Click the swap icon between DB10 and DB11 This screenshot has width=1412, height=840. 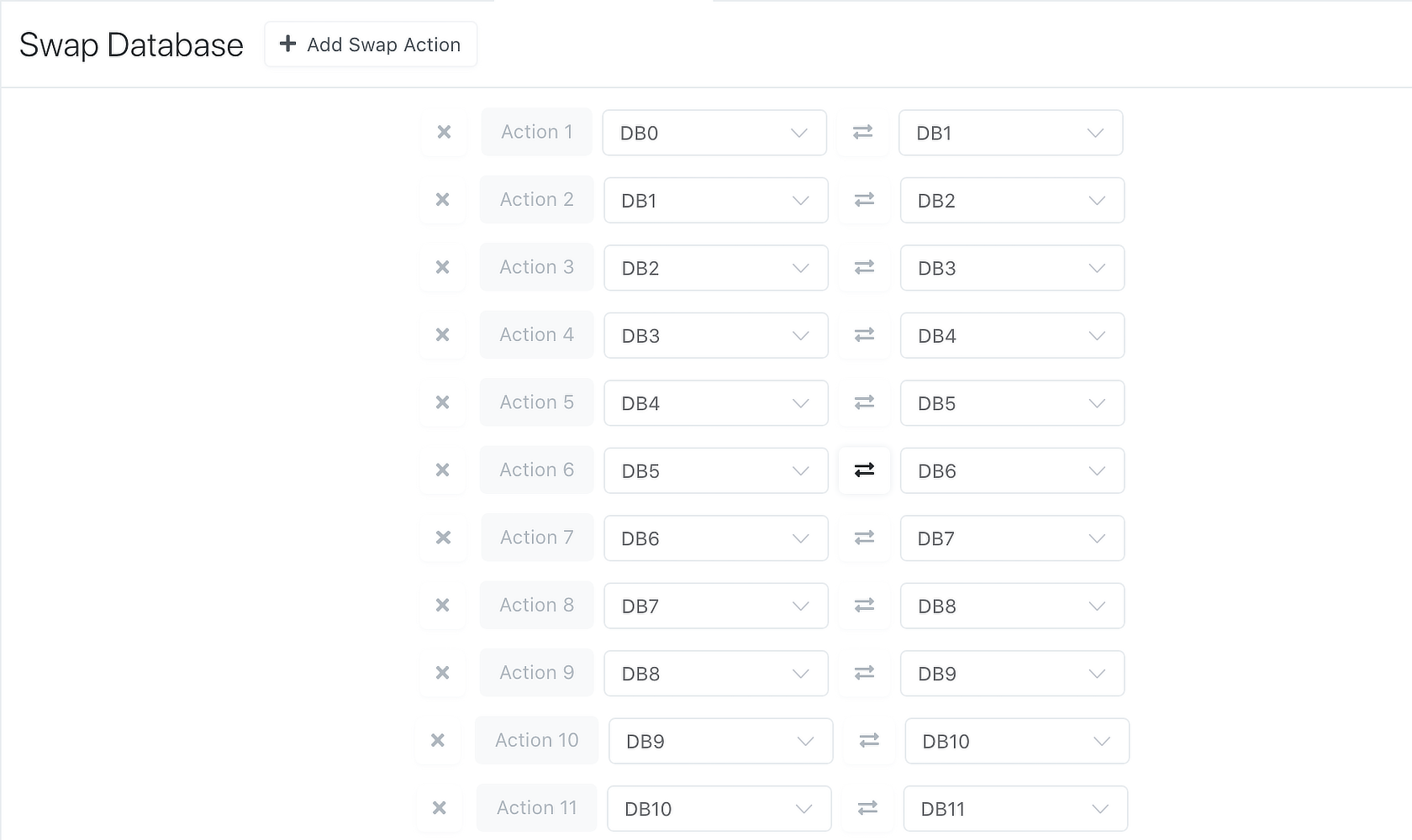(x=867, y=808)
